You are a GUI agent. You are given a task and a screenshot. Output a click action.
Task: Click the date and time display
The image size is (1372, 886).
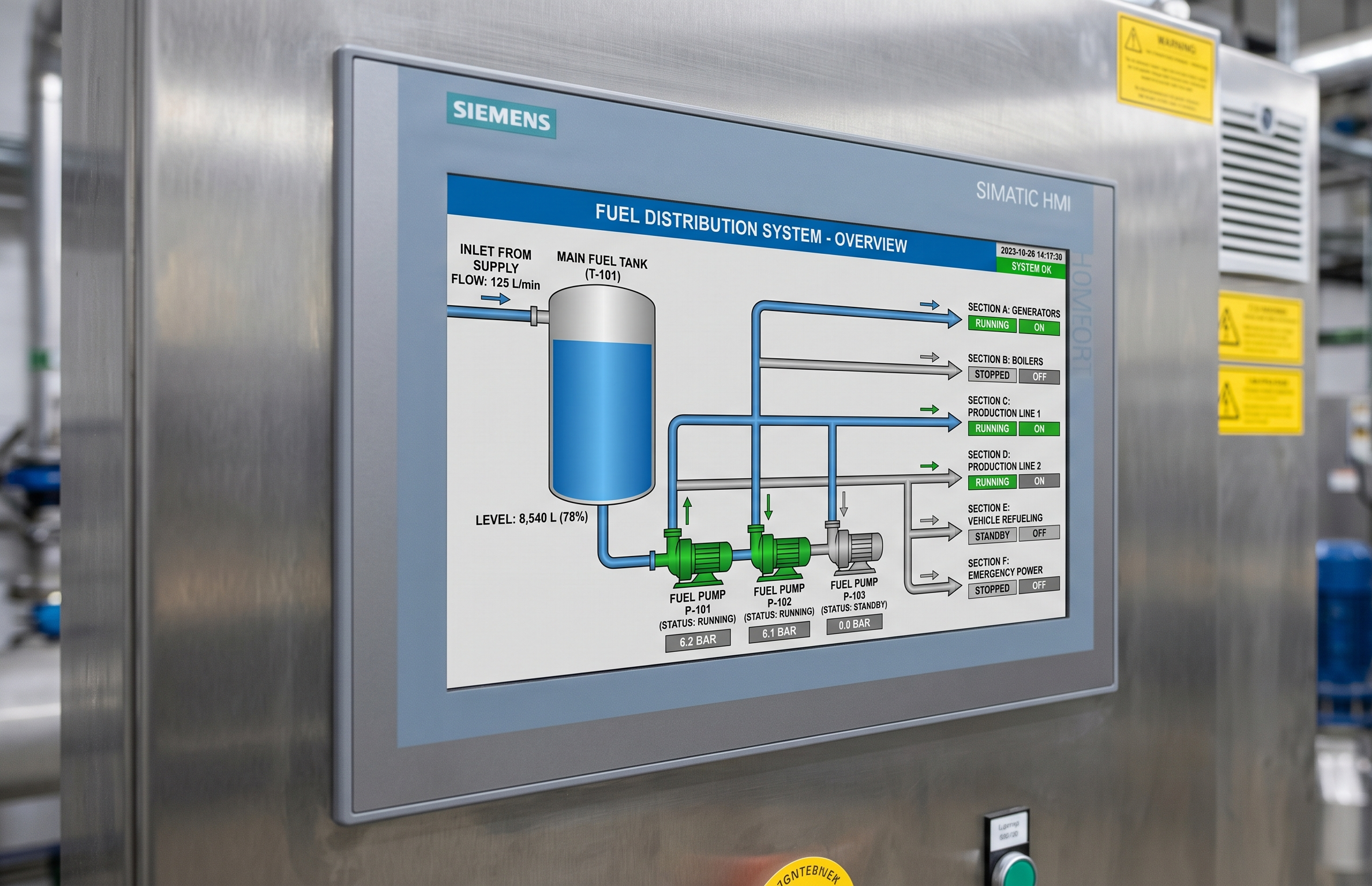(1031, 253)
